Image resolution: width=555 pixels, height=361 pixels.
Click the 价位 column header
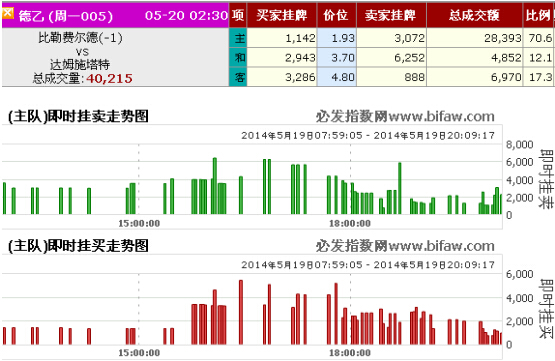(336, 15)
